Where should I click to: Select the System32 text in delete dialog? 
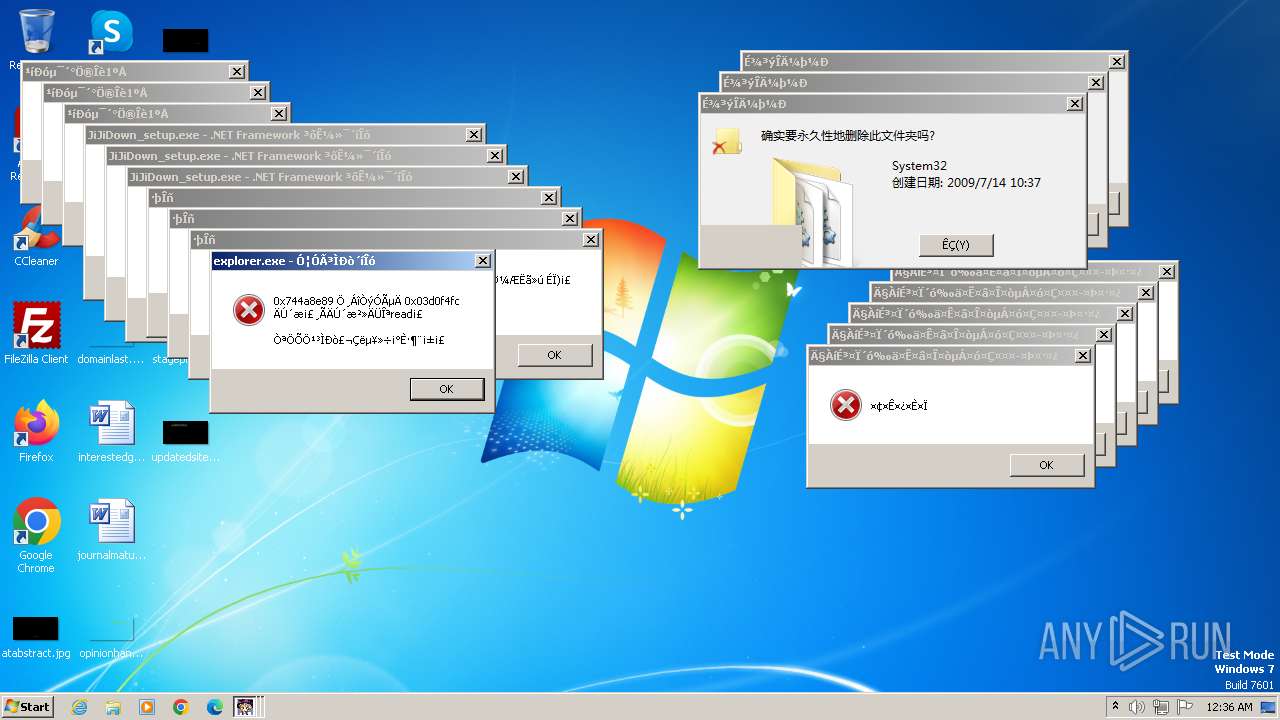tap(919, 166)
